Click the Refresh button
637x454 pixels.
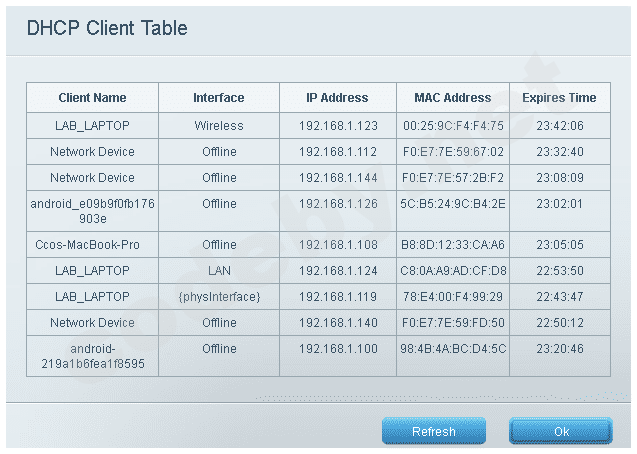click(434, 431)
